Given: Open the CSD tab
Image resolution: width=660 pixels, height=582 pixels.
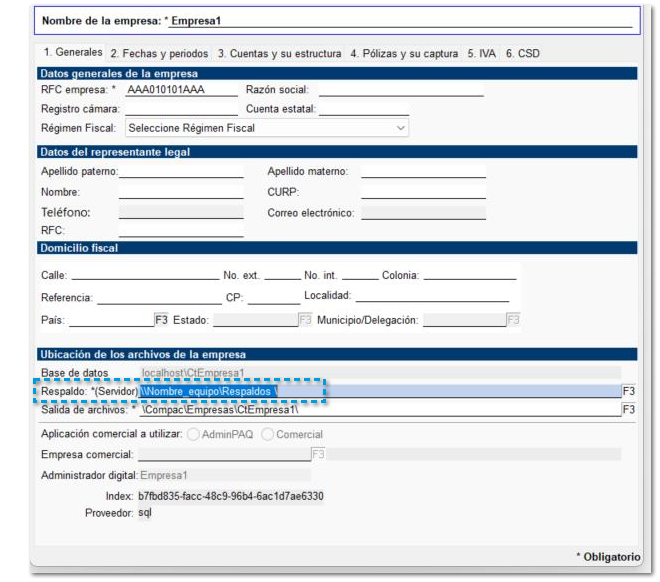Looking at the screenshot, I should click(x=522, y=54).
